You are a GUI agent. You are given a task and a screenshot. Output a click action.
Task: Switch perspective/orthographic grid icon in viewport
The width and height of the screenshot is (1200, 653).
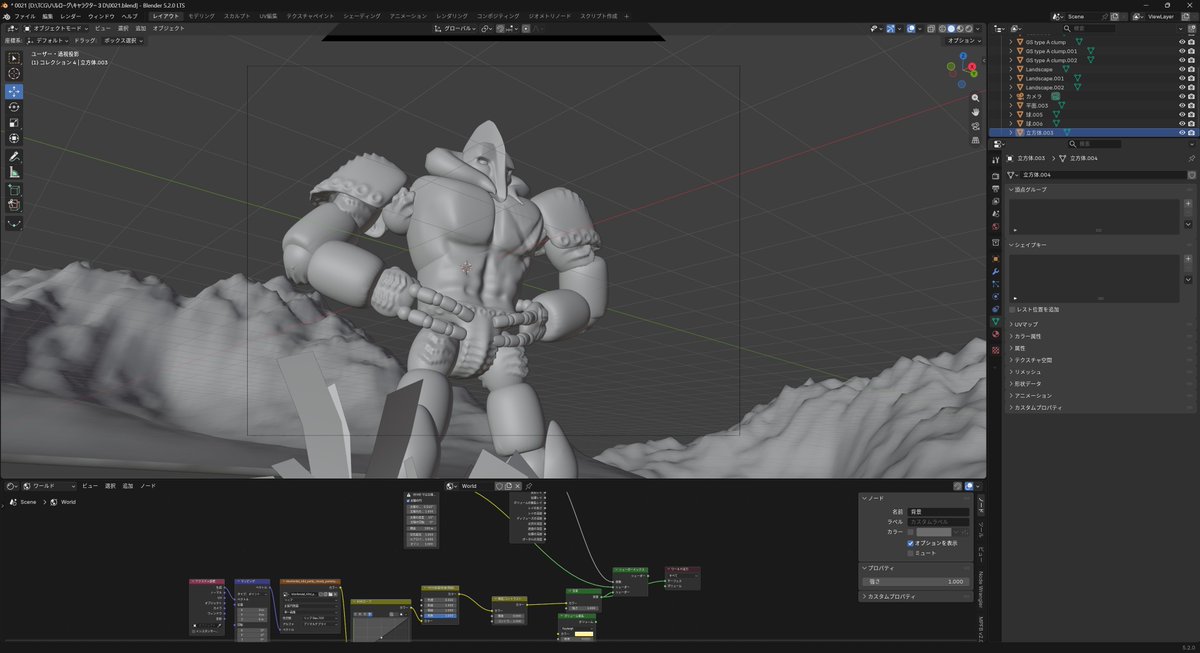tap(976, 140)
